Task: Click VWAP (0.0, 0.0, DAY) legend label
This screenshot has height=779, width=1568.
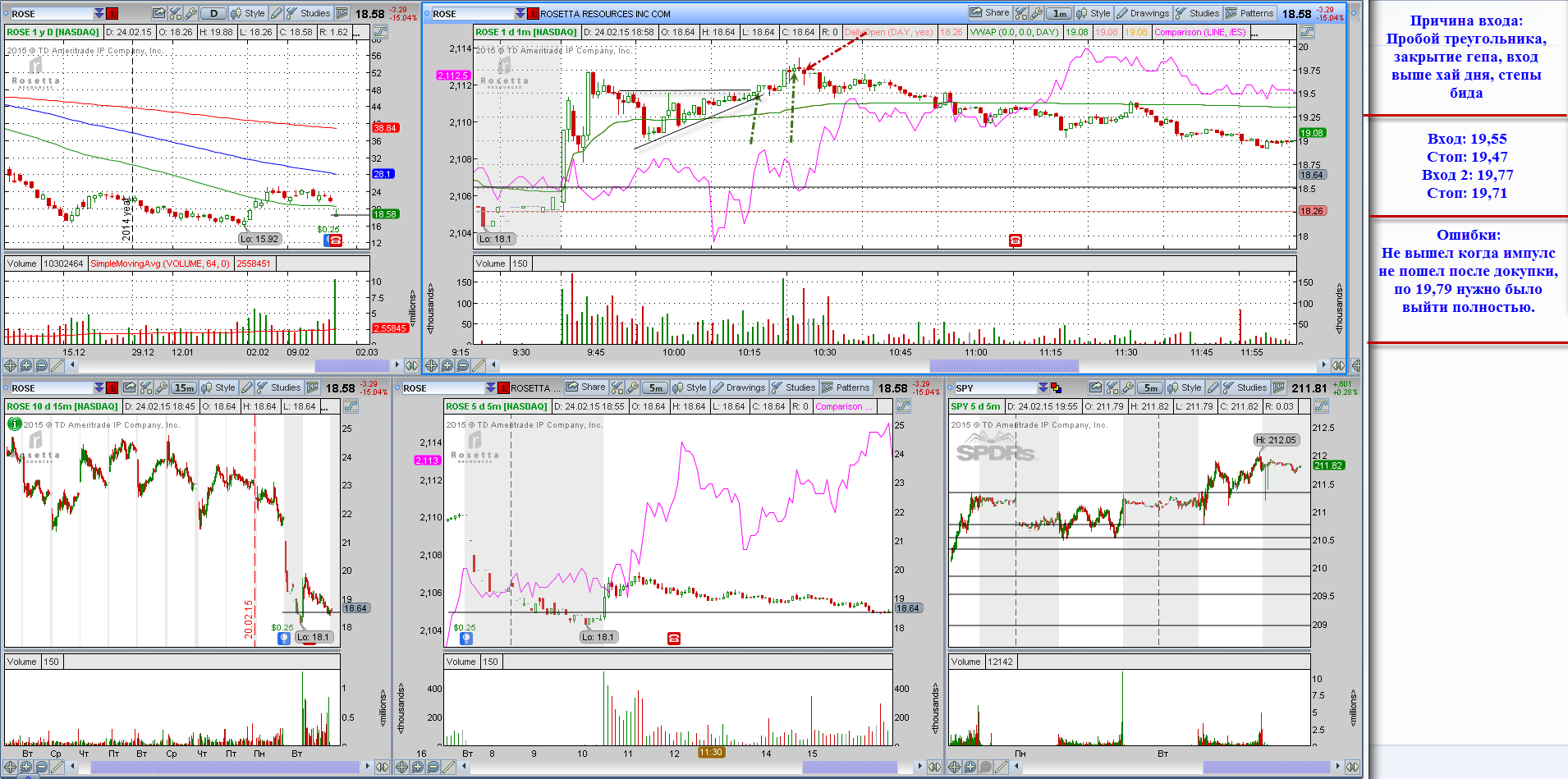Action: click(1015, 32)
